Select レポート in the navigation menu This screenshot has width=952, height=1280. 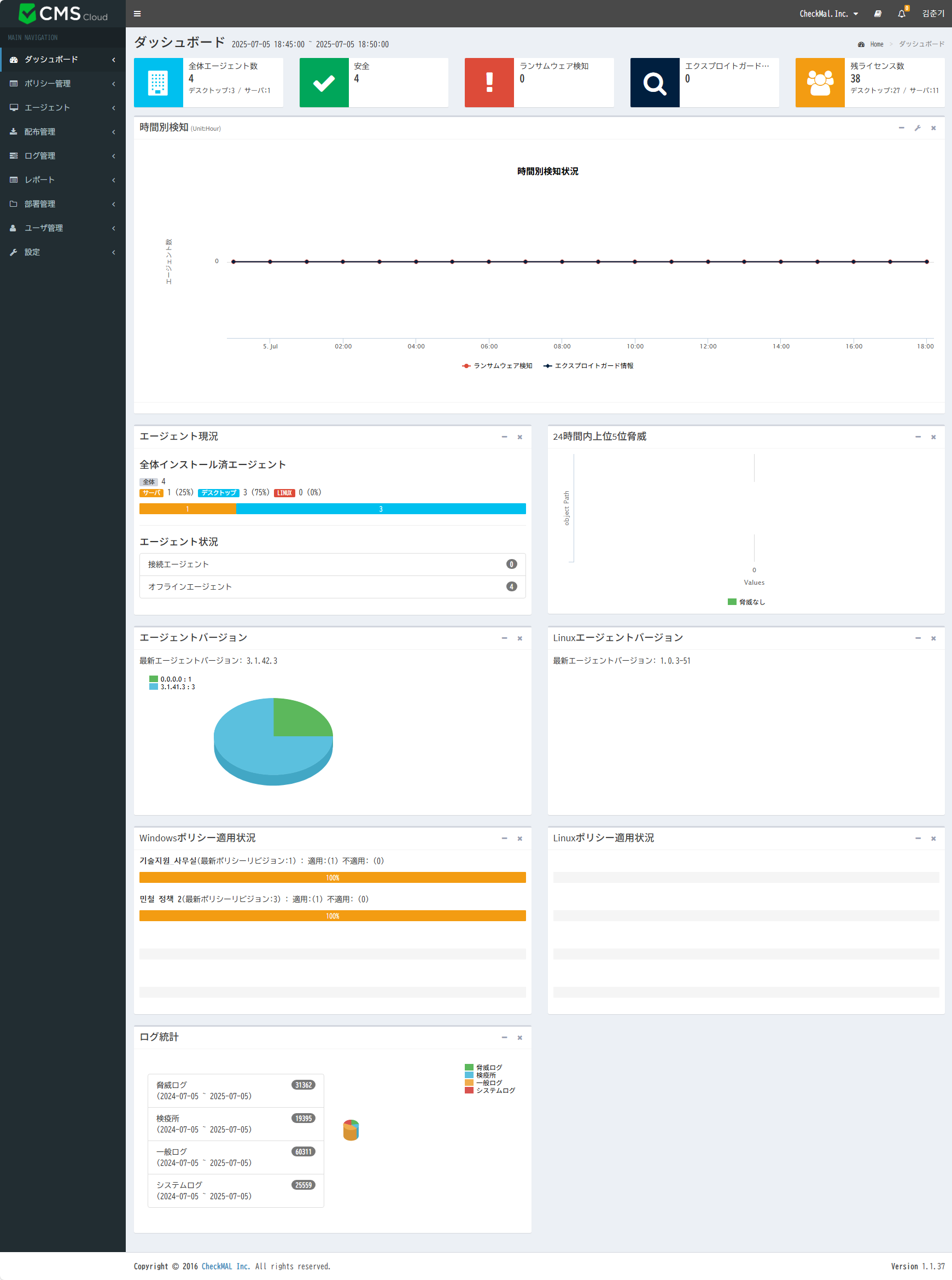63,180
